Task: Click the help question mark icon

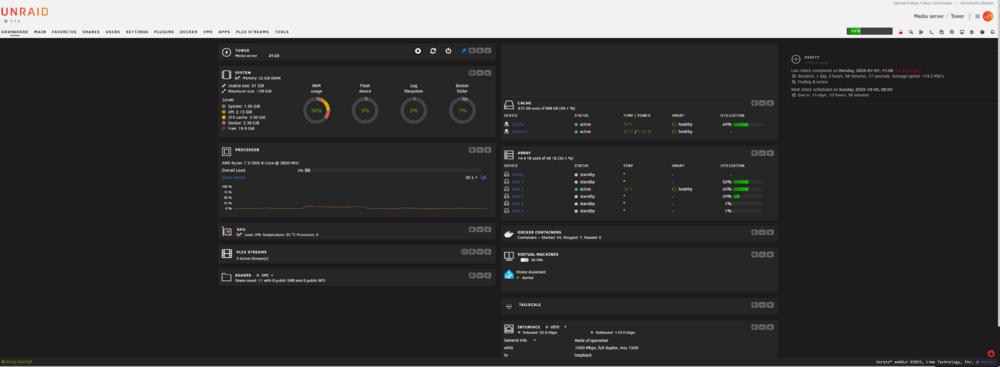Action: point(982,32)
